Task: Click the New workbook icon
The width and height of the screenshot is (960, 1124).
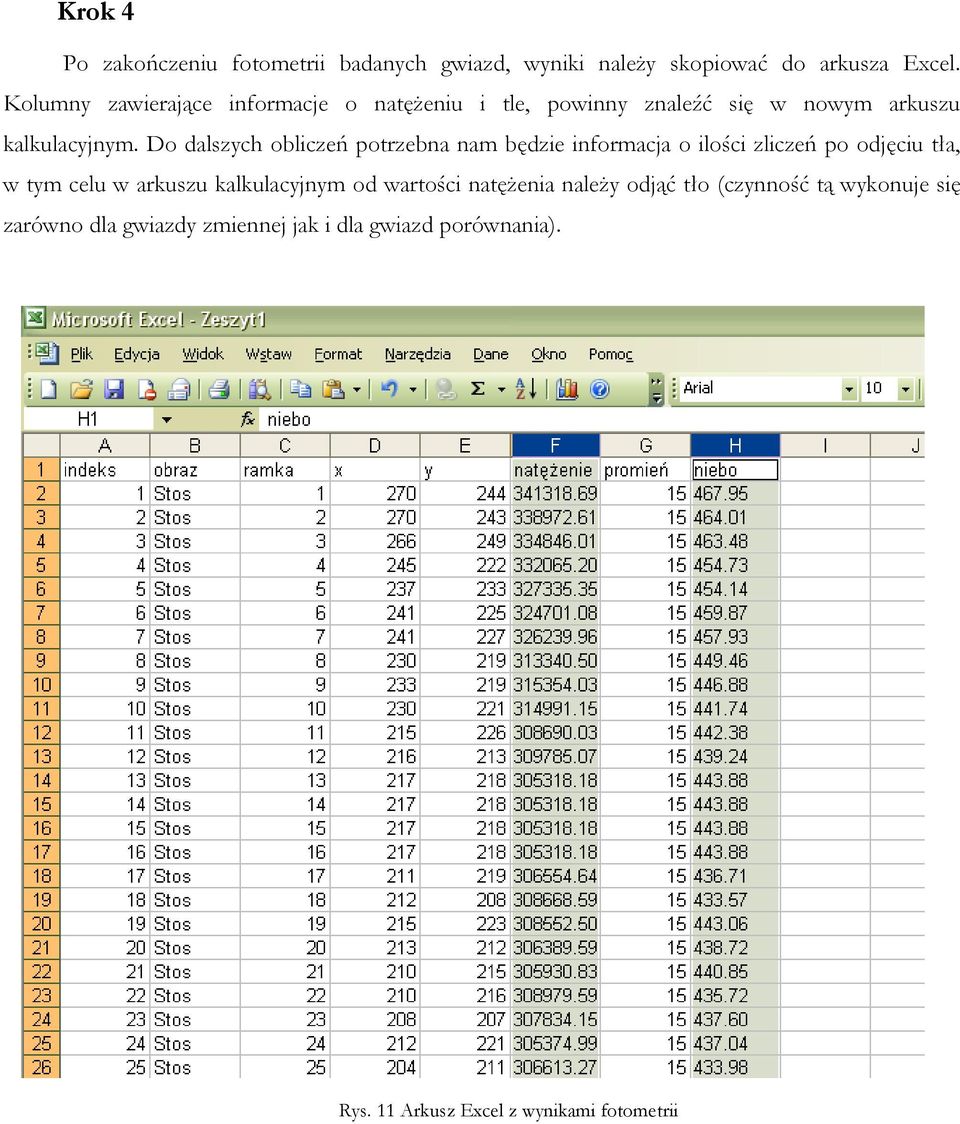Action: [49, 389]
